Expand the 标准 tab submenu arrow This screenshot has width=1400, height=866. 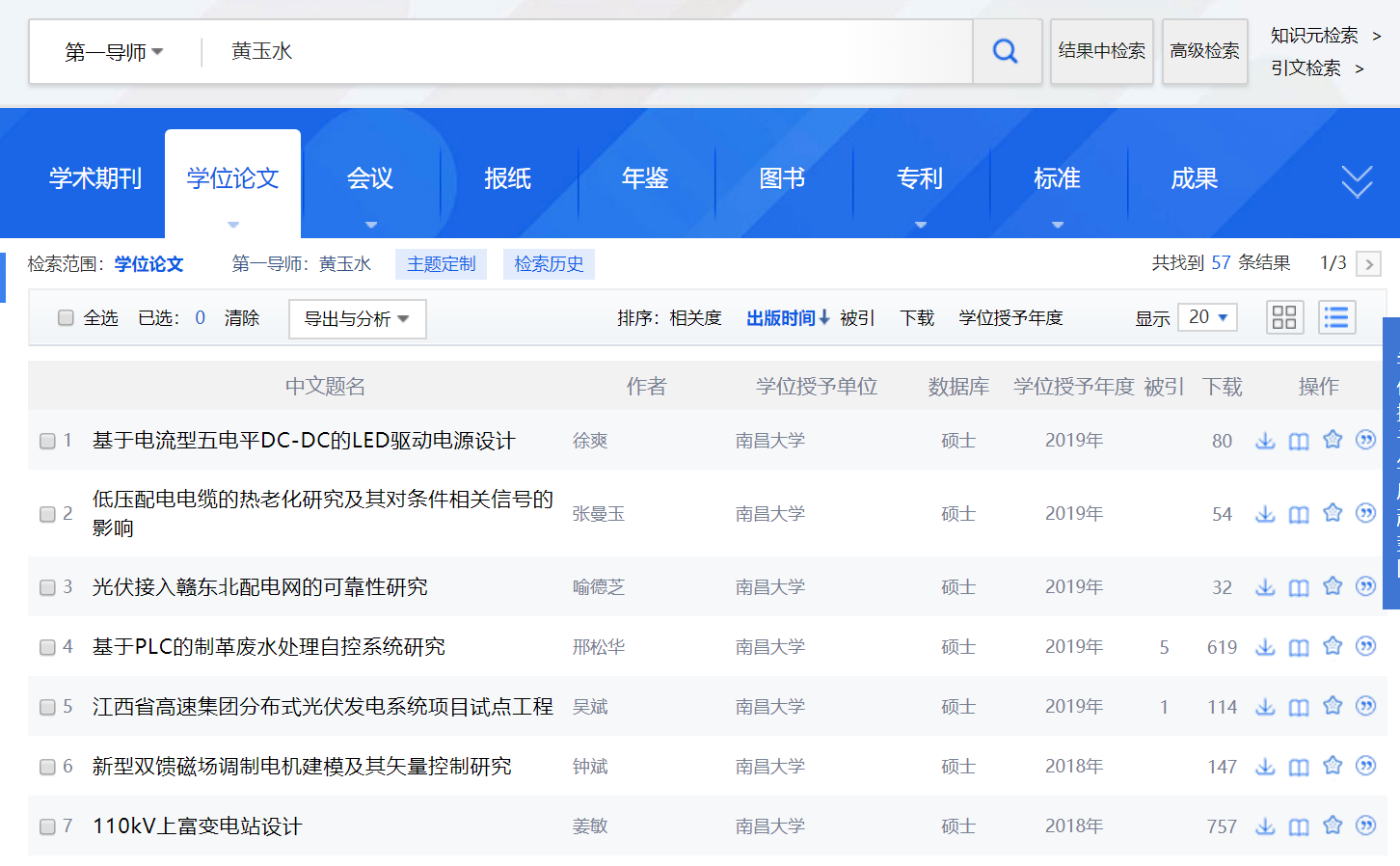point(1058,225)
